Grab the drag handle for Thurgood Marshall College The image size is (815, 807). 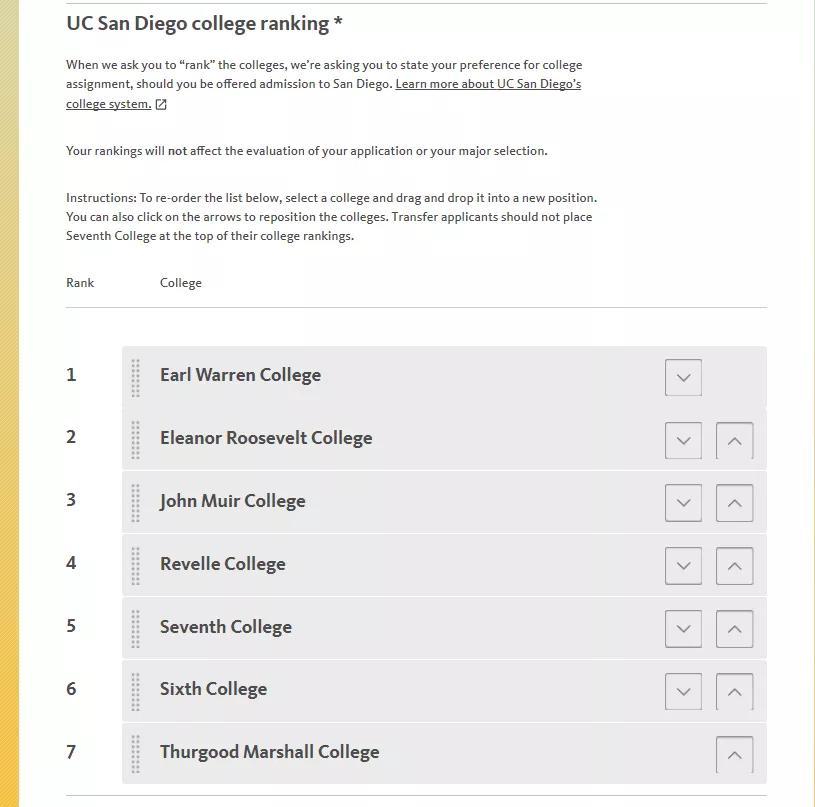[x=136, y=754]
